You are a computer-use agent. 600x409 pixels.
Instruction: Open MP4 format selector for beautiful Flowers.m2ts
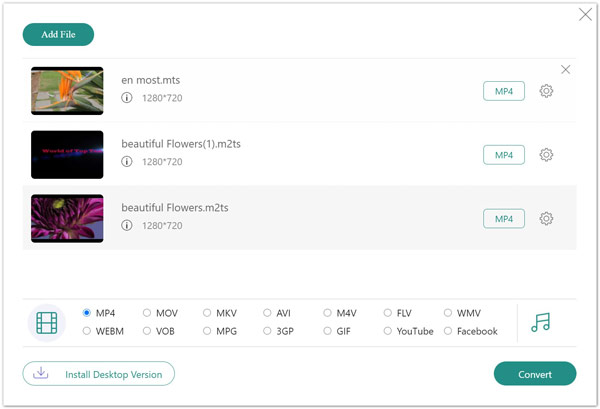pos(503,218)
